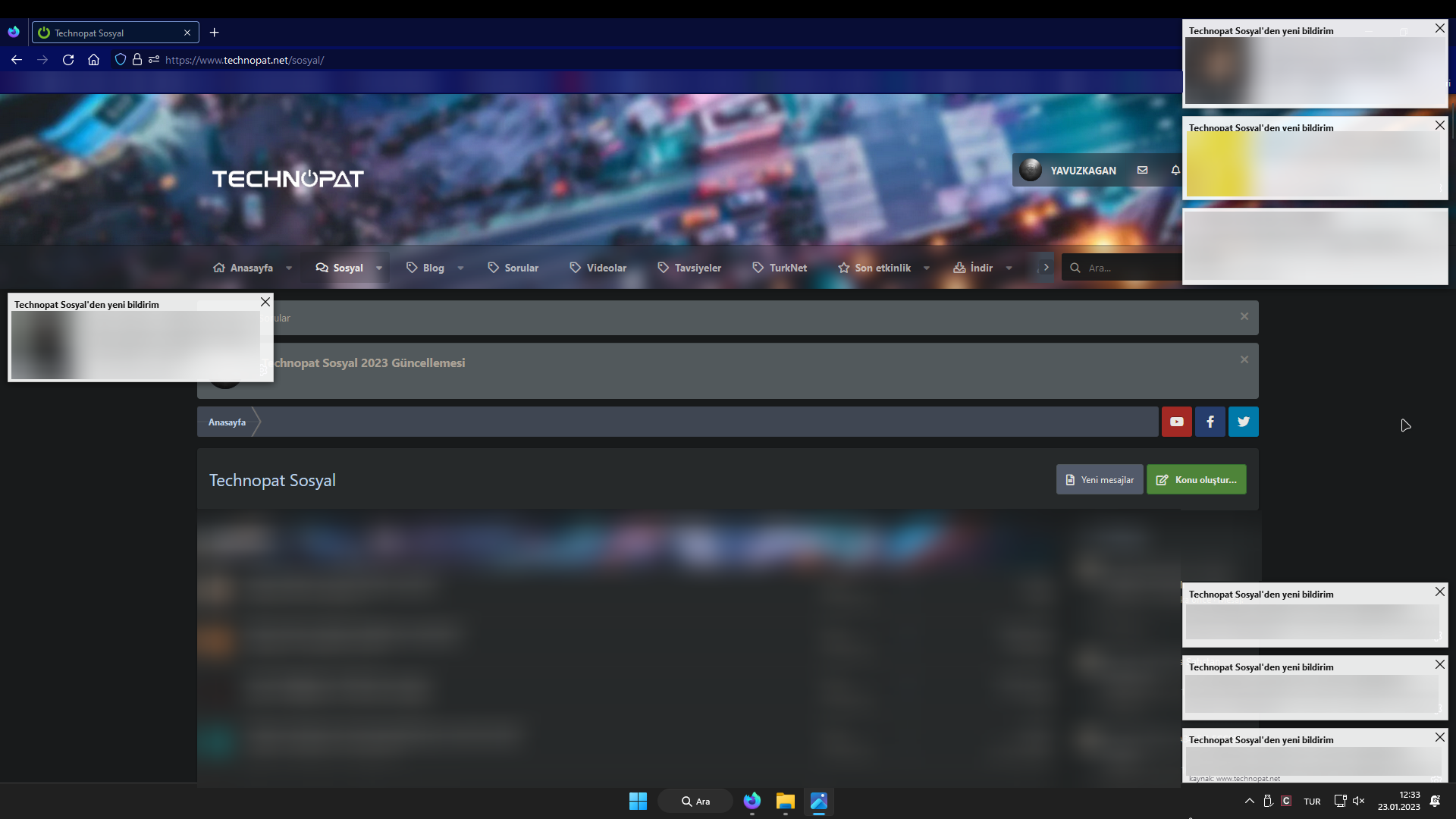Open the YouTube social link button
This screenshot has height=819, width=1456.
tap(1176, 422)
